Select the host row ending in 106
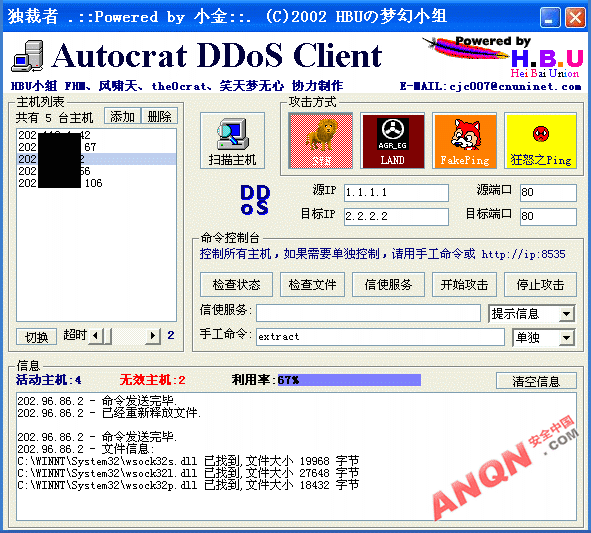Viewport: 591px width, 533px height. [x=96, y=183]
